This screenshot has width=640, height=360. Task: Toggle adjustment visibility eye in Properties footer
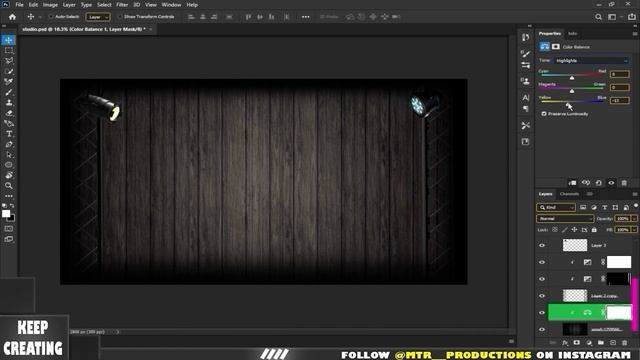click(x=611, y=183)
